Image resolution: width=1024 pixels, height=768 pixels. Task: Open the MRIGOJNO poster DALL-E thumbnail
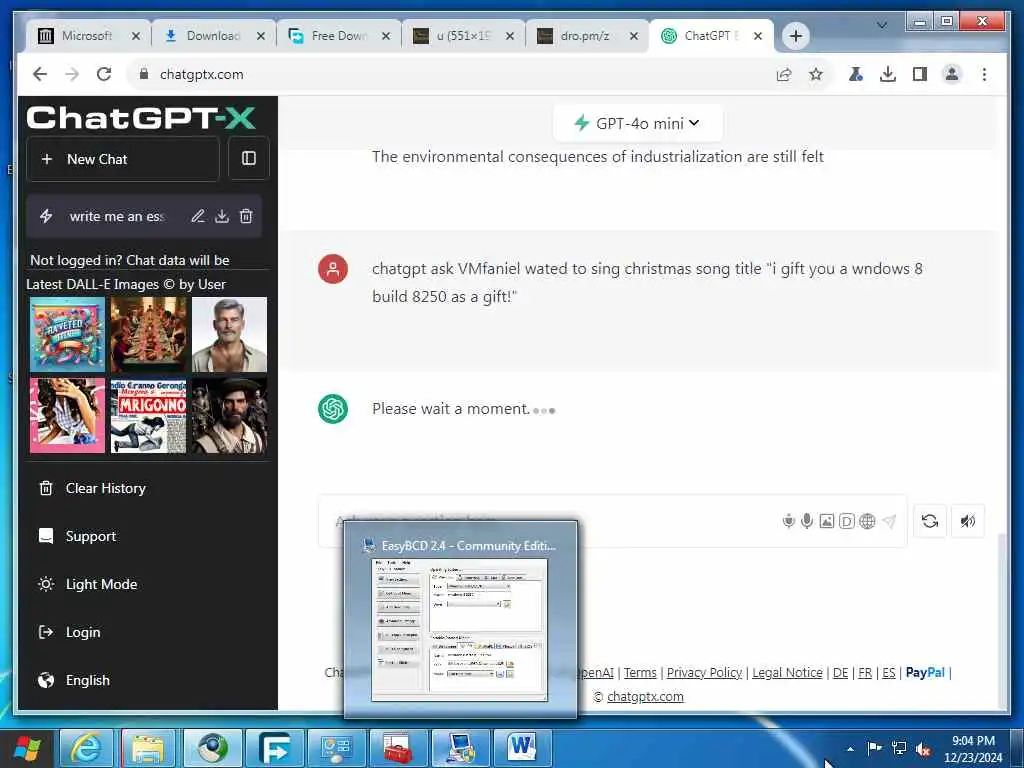pyautogui.click(x=148, y=415)
